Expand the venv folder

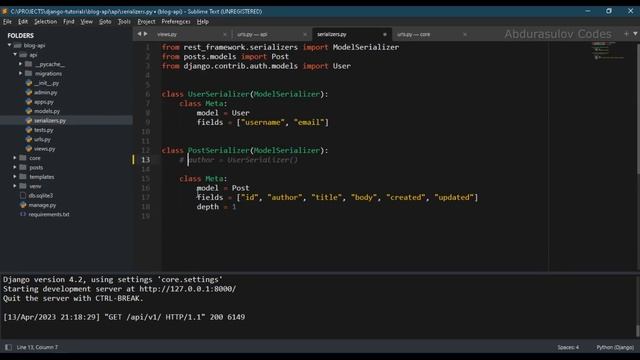15,186
